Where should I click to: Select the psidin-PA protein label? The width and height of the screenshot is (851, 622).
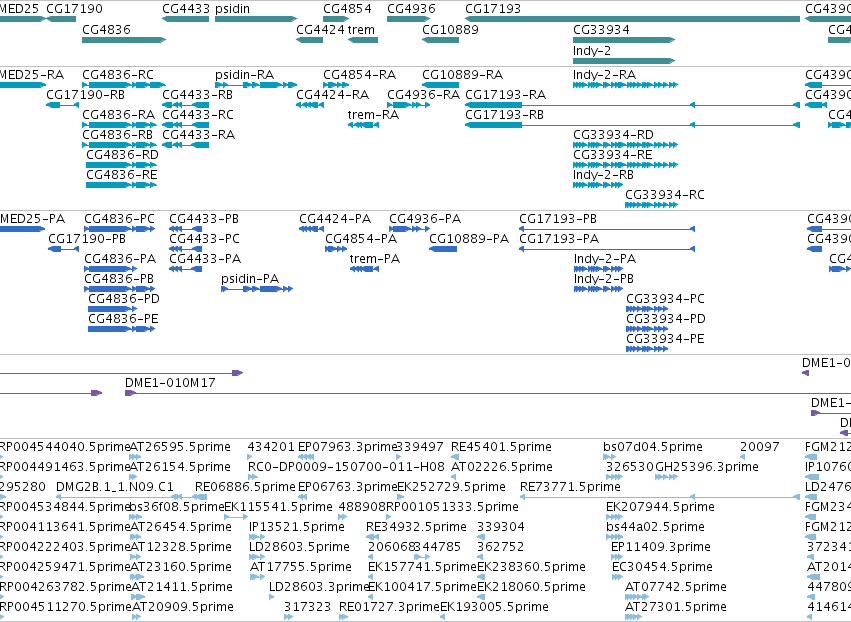coord(250,279)
